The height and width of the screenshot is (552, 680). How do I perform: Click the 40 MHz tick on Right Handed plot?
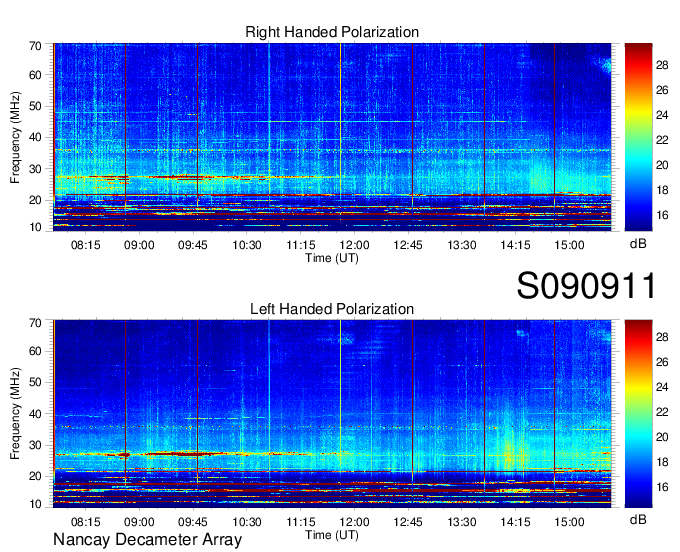35,137
